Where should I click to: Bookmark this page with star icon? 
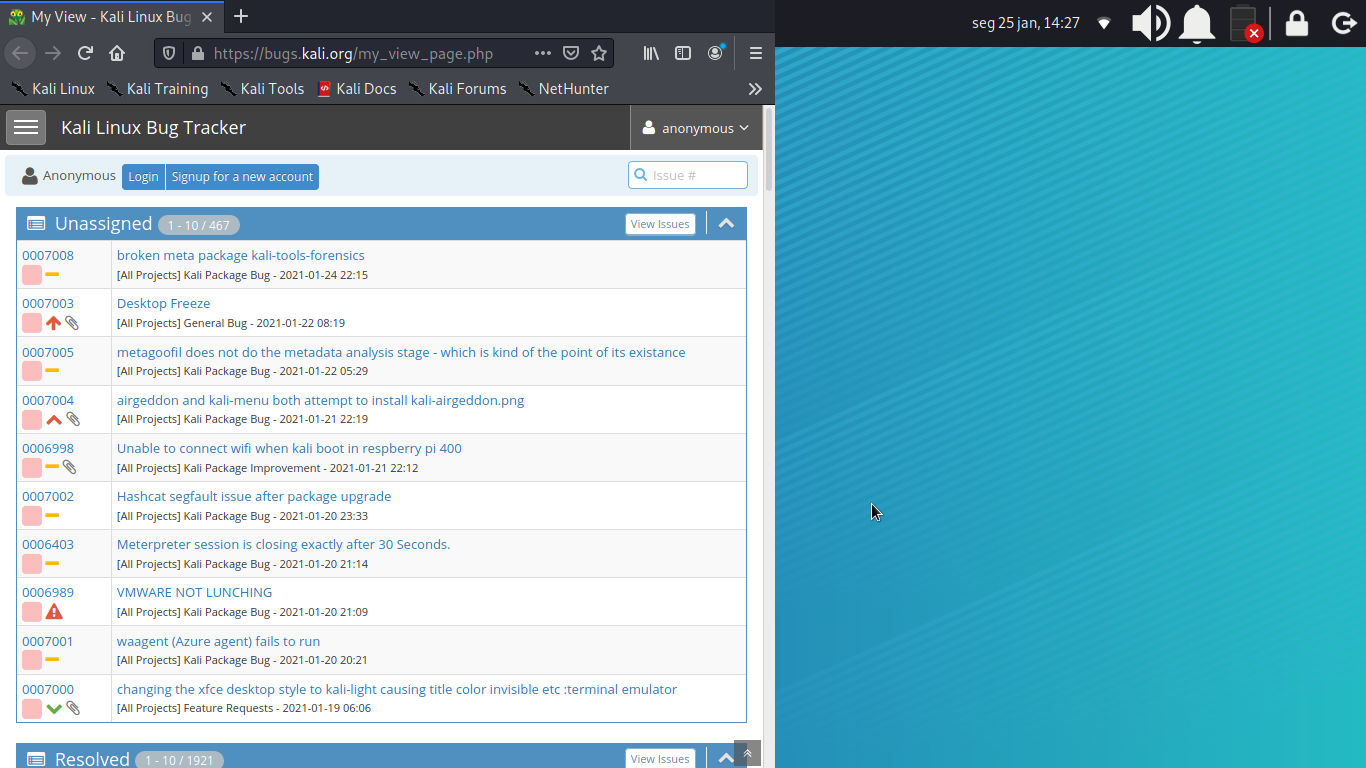[x=599, y=53]
